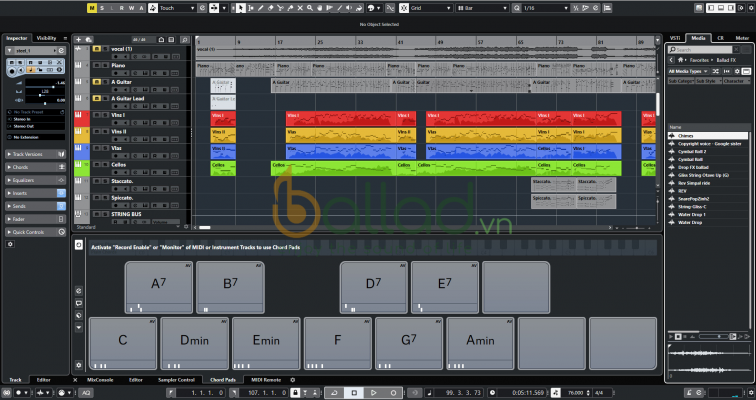Open the Bar grid type dropdown
This screenshot has width=756, height=400.
[x=482, y=8]
